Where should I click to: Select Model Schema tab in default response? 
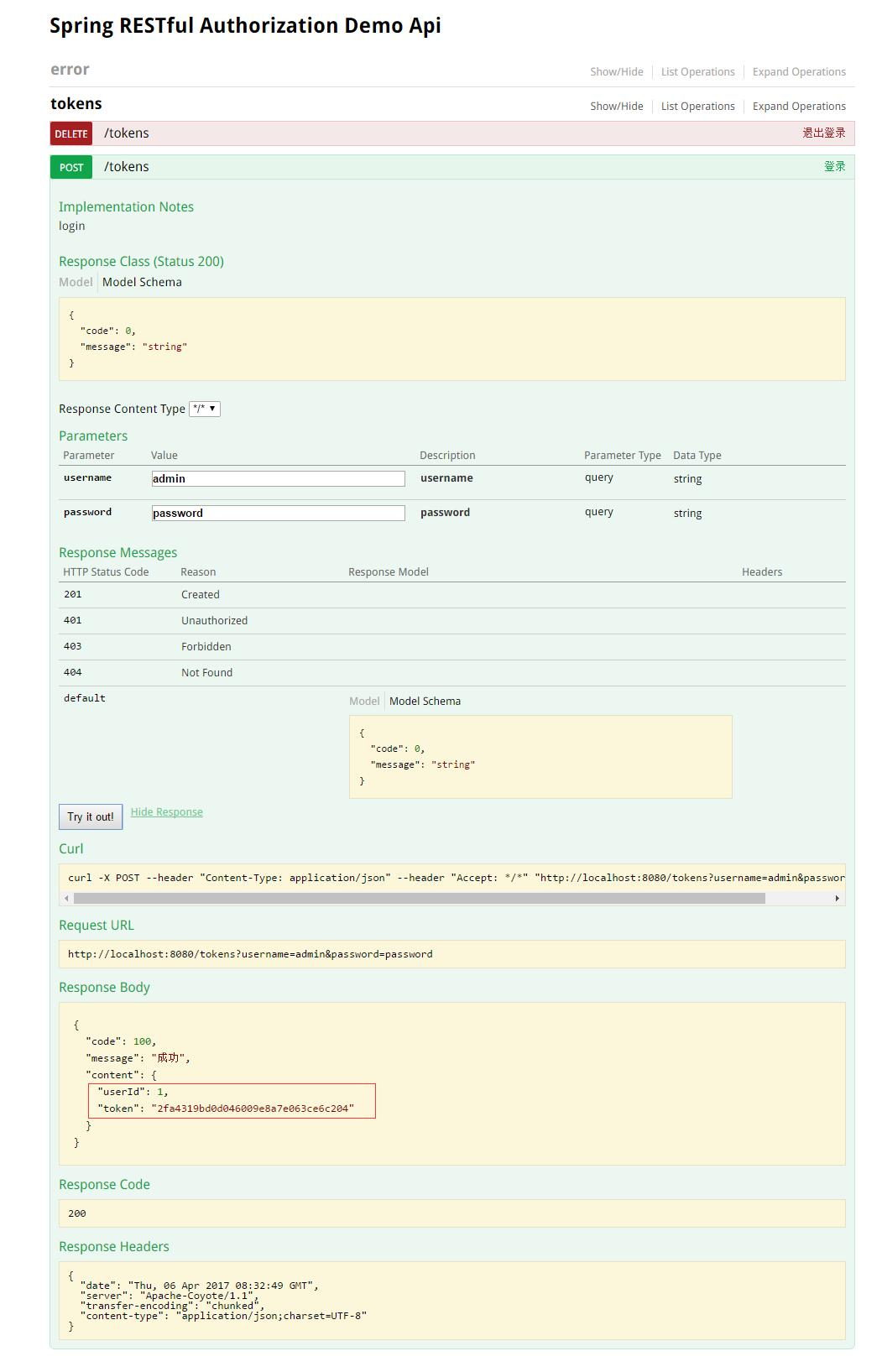[x=425, y=701]
